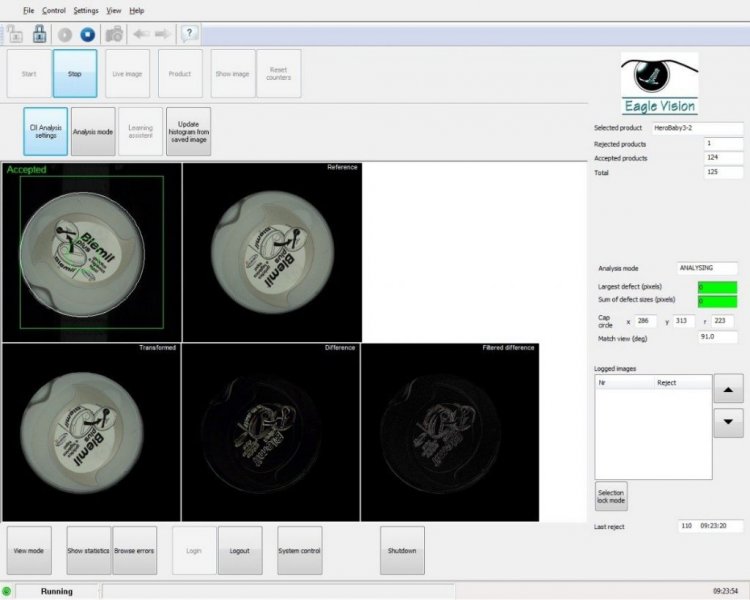The width and height of the screenshot is (750, 600).
Task: Click the Filtered difference image panel
Action: pyautogui.click(x=450, y=432)
